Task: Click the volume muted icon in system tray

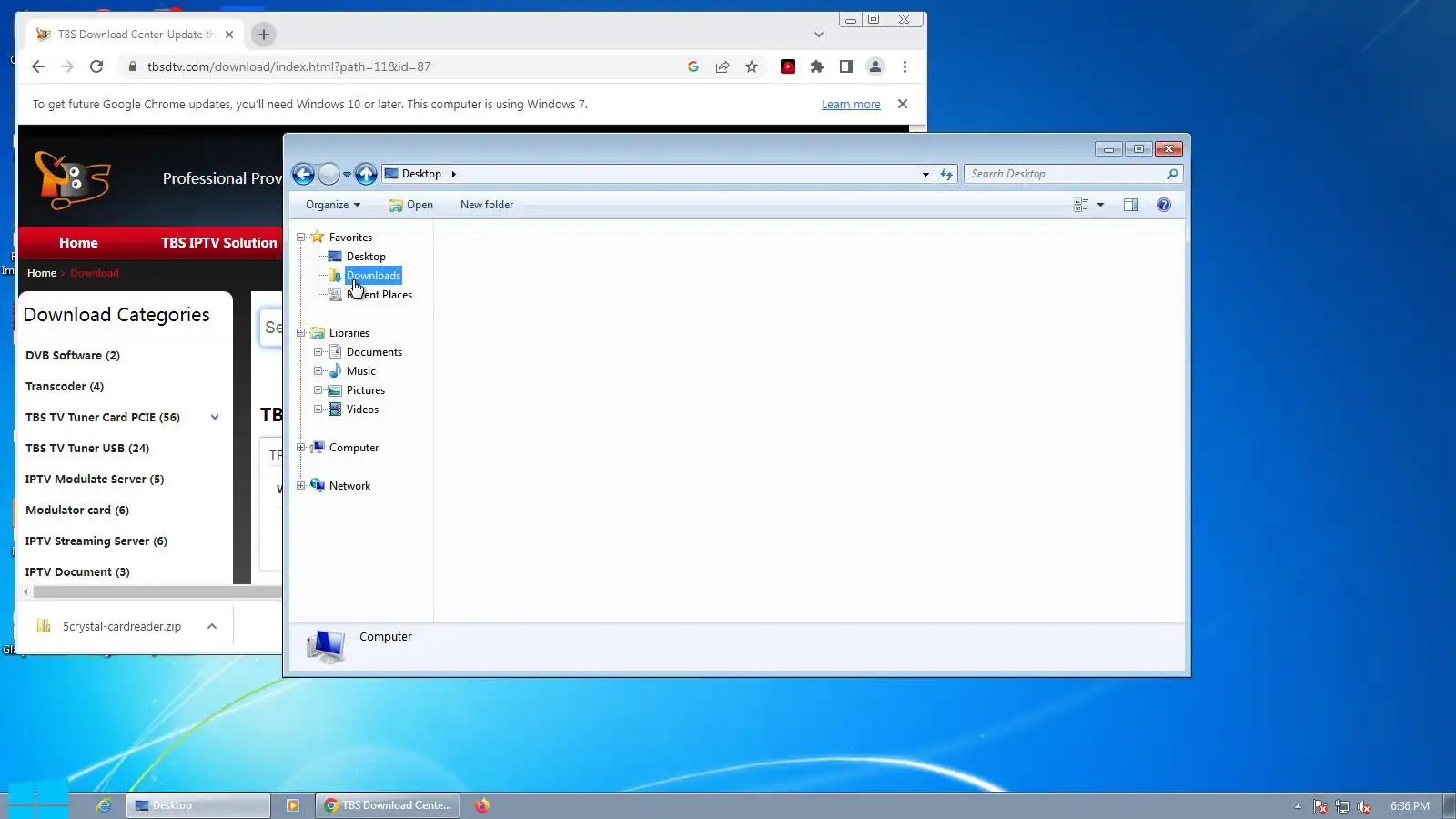Action: pos(1364,806)
